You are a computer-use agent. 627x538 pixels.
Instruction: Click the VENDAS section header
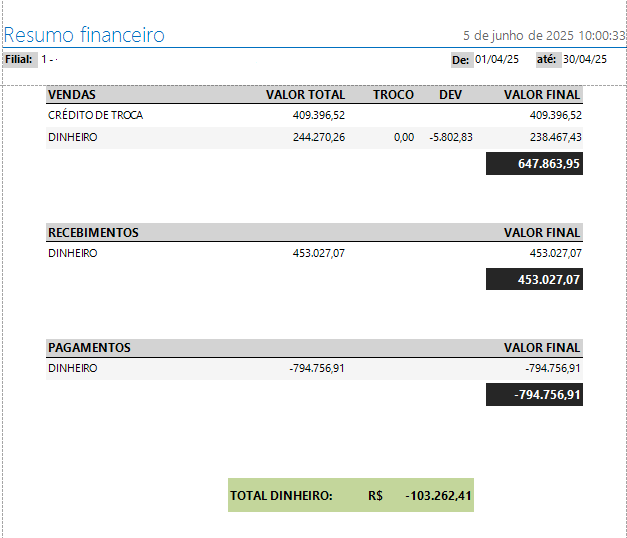pyautogui.click(x=72, y=95)
